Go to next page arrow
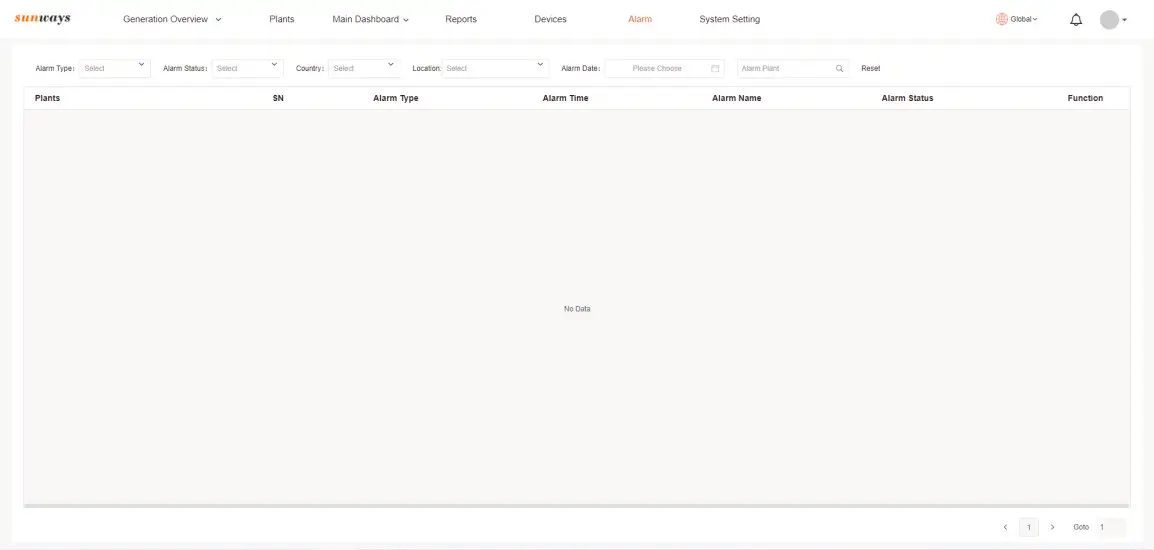This screenshot has width=1154, height=550. pos(1052,527)
